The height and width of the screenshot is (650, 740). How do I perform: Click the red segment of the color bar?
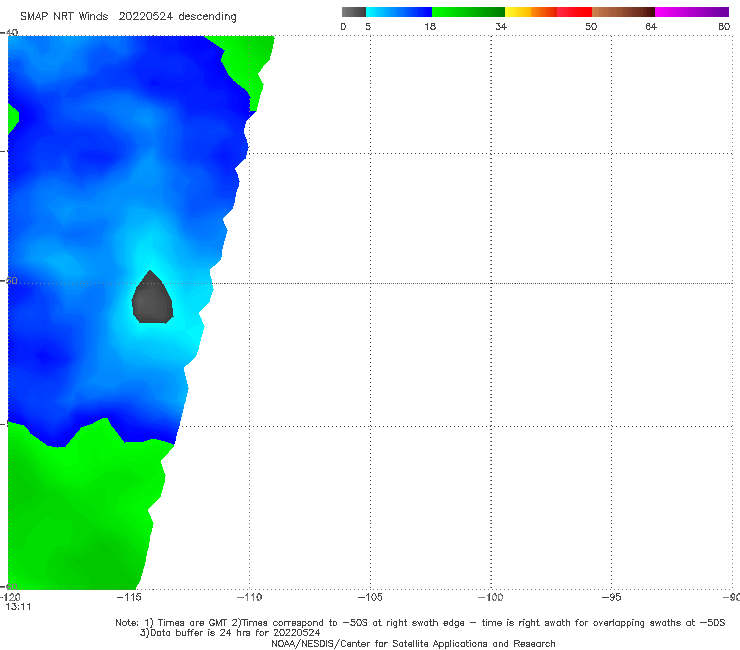pos(574,12)
